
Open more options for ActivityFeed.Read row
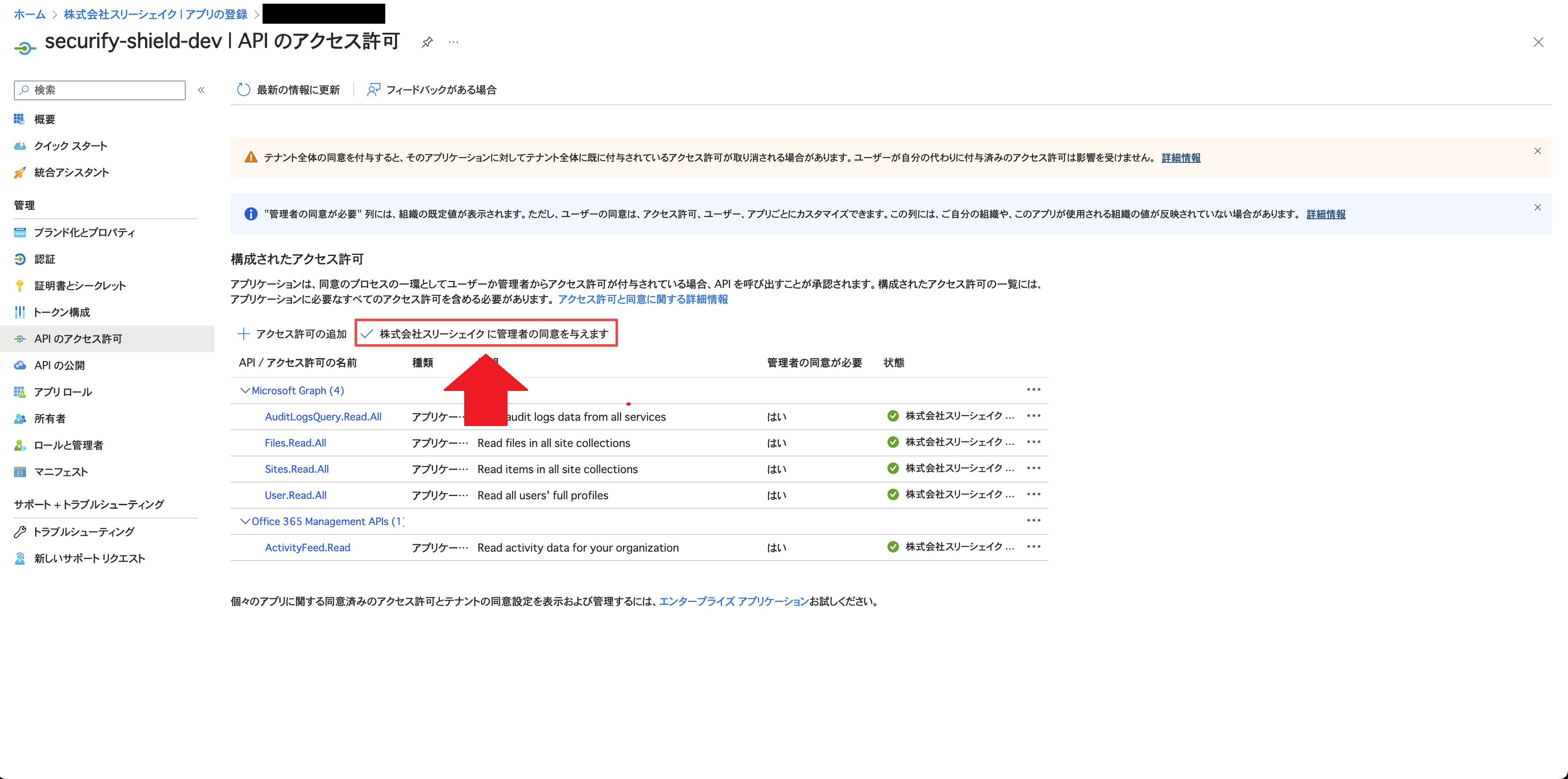pyautogui.click(x=1033, y=546)
